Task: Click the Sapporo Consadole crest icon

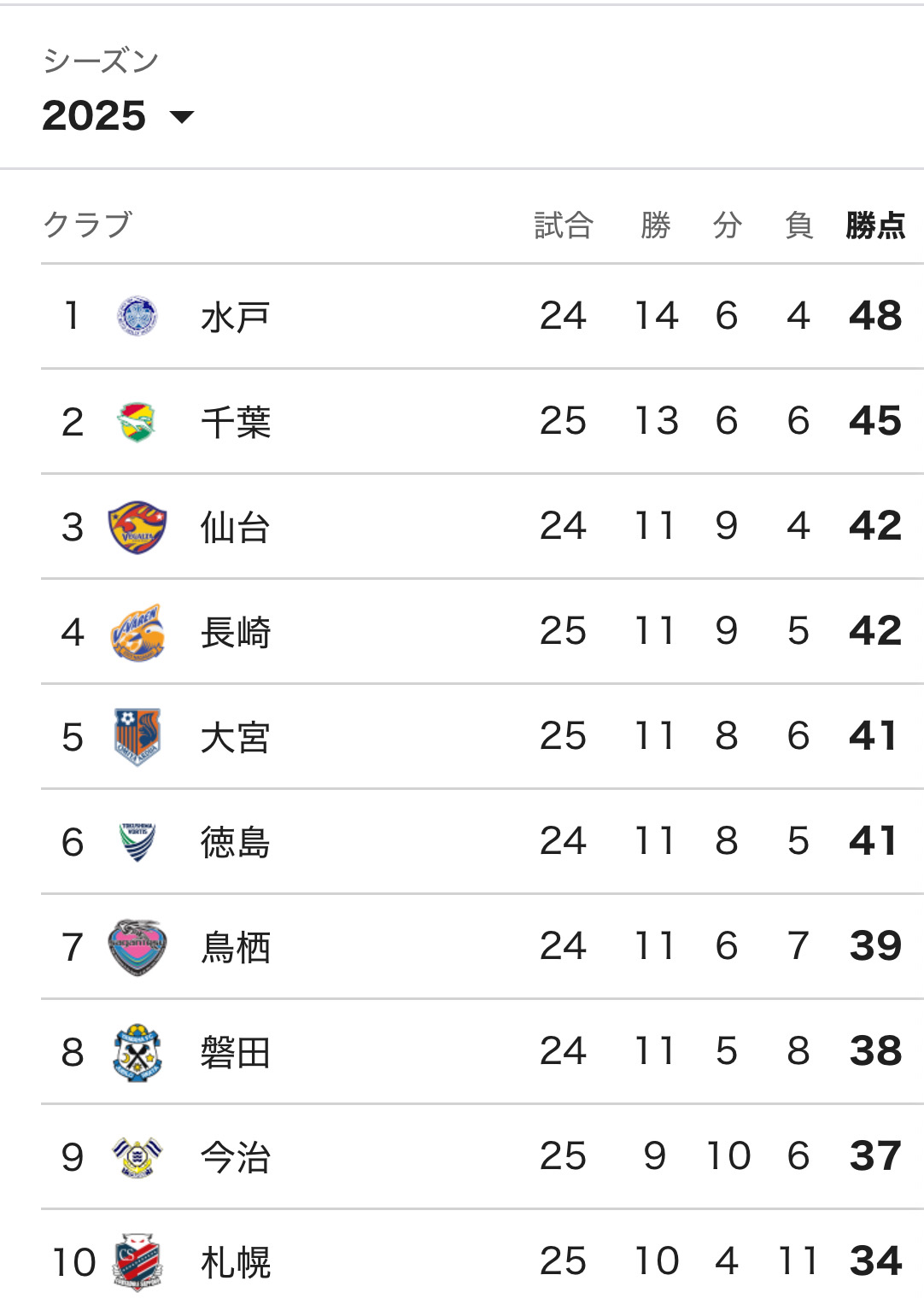Action: (x=137, y=1261)
